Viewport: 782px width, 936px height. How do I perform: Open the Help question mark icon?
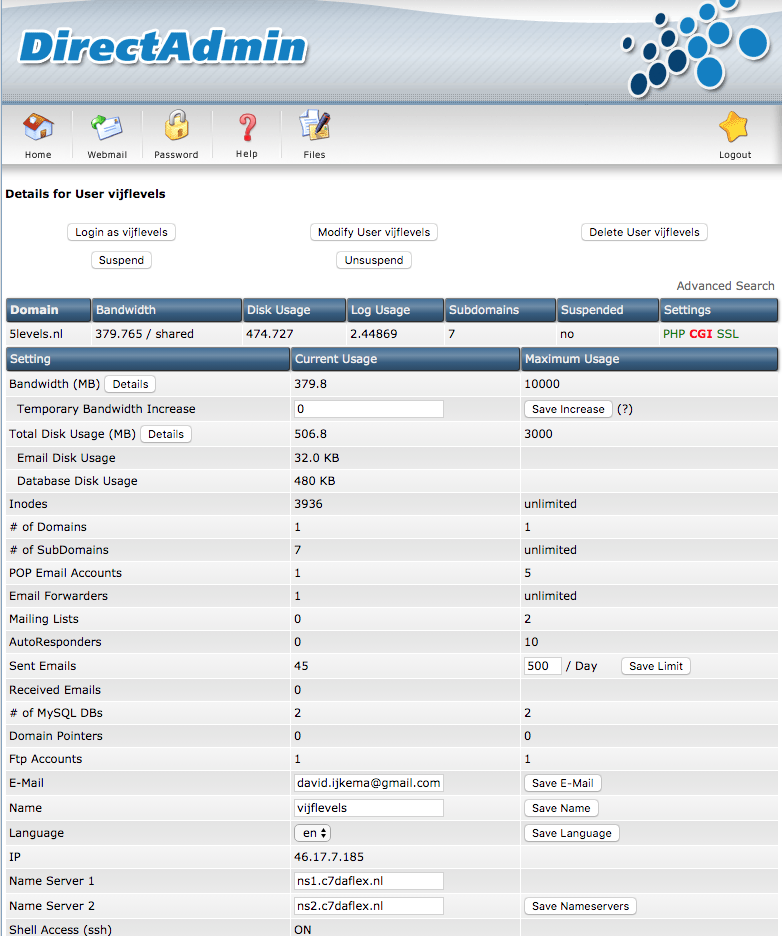pyautogui.click(x=246, y=128)
